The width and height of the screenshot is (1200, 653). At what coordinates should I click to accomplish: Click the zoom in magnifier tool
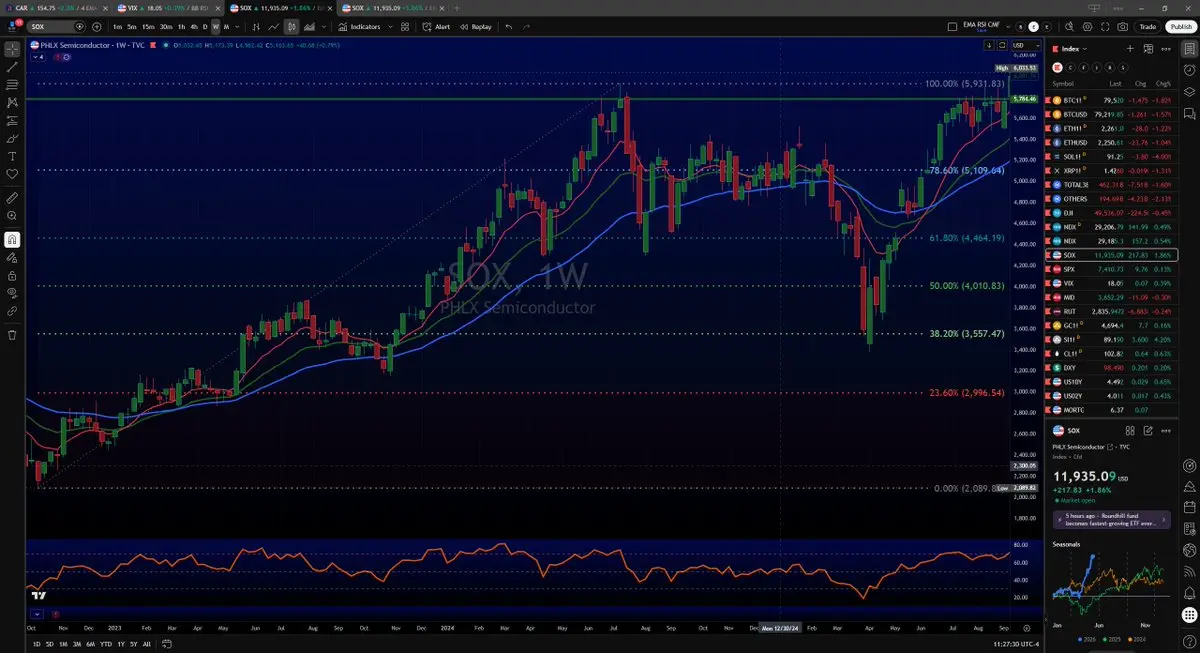[x=12, y=215]
